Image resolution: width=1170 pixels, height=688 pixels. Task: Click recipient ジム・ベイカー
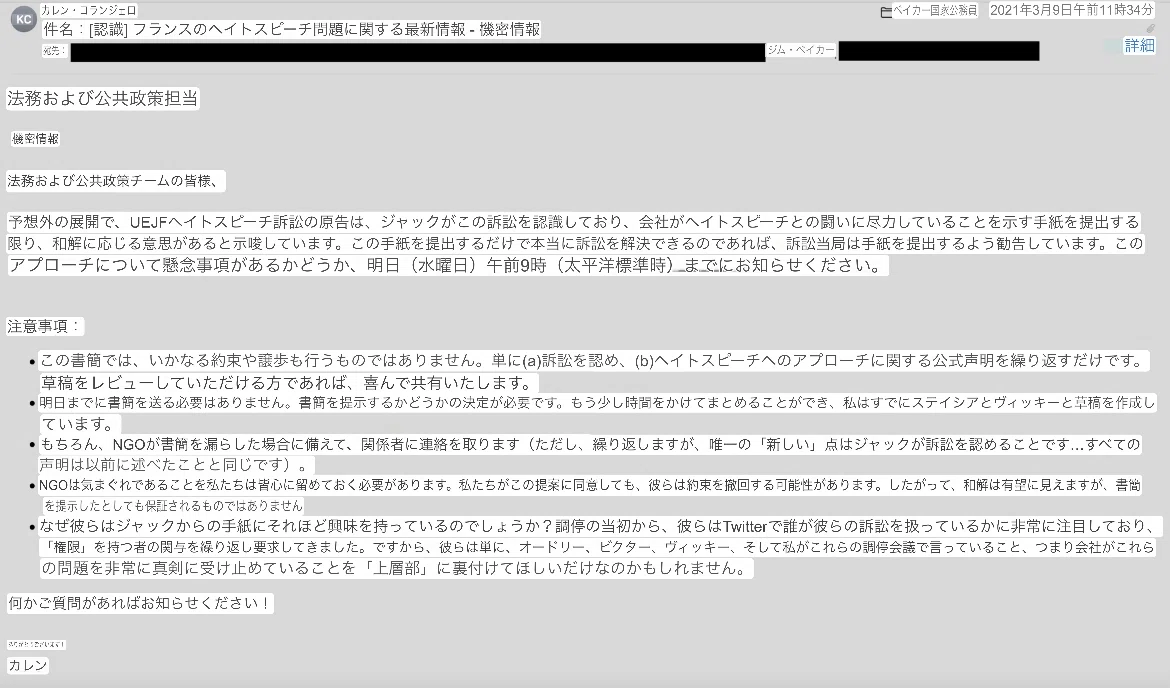(x=801, y=50)
